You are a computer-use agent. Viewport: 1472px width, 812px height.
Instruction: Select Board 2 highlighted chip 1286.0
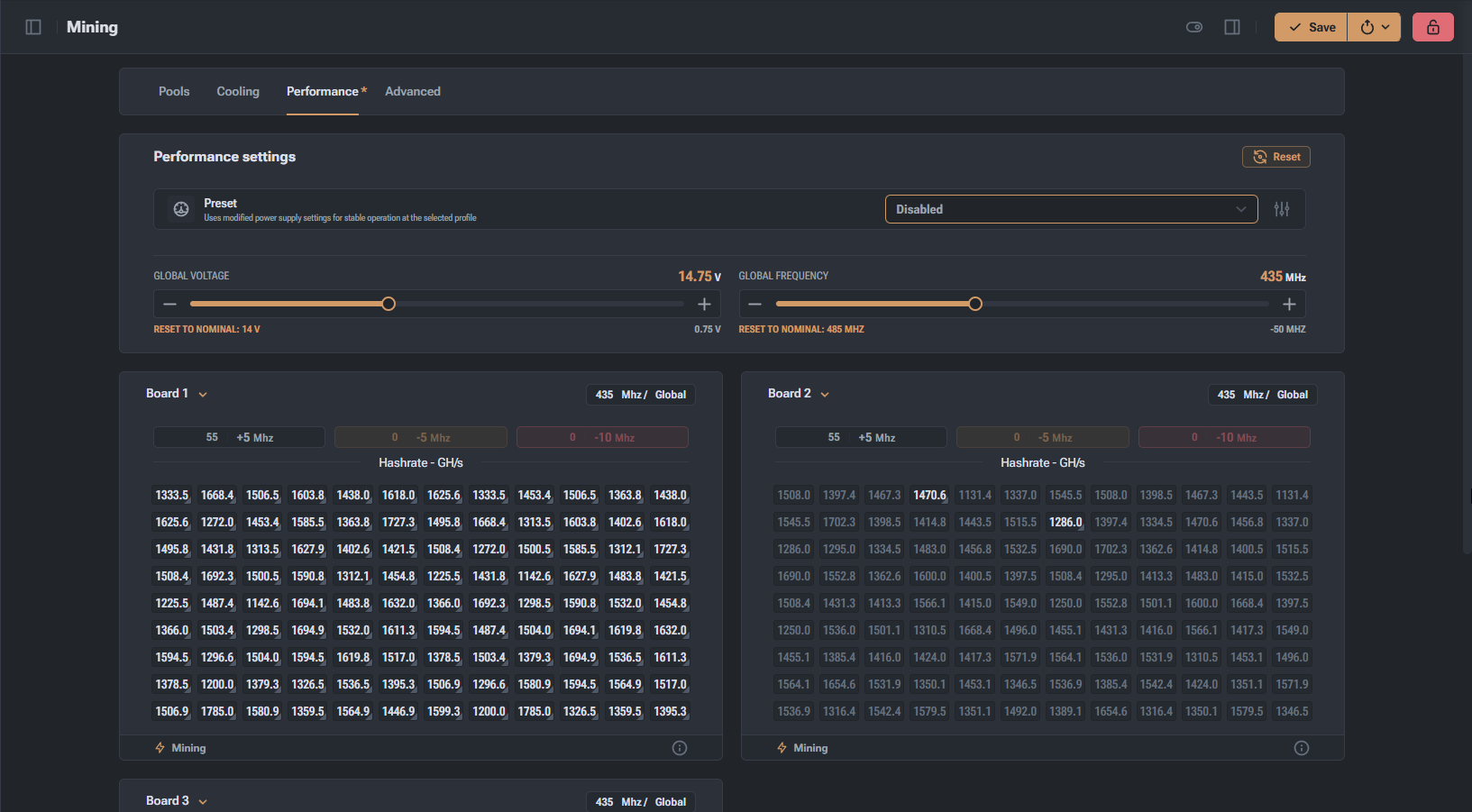tap(1065, 522)
